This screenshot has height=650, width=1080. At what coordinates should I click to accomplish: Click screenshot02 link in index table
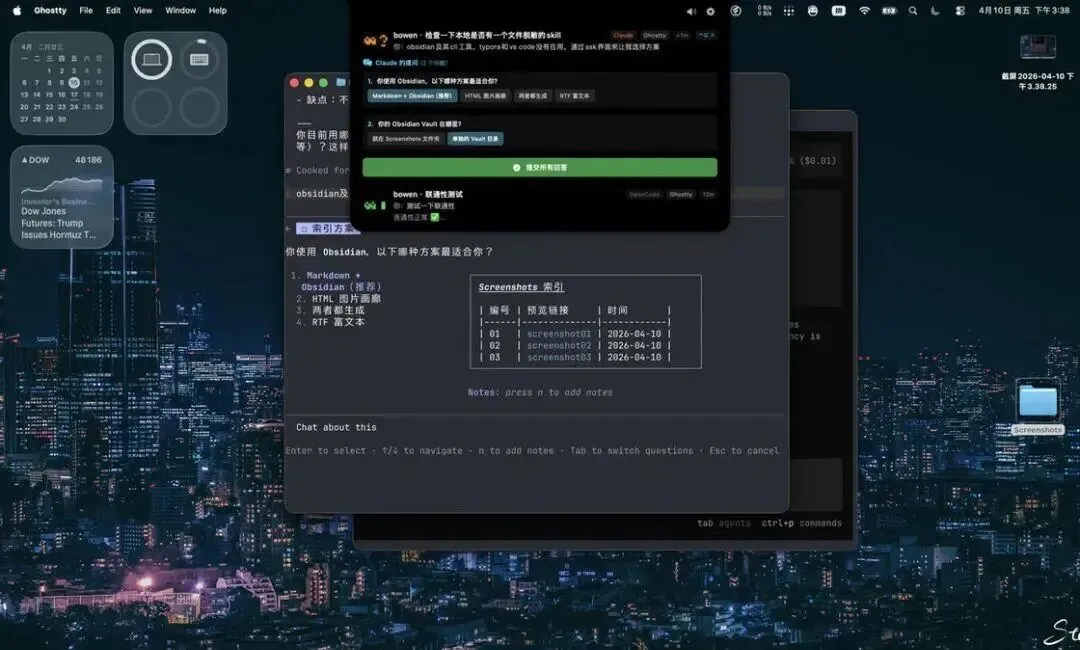(559, 346)
